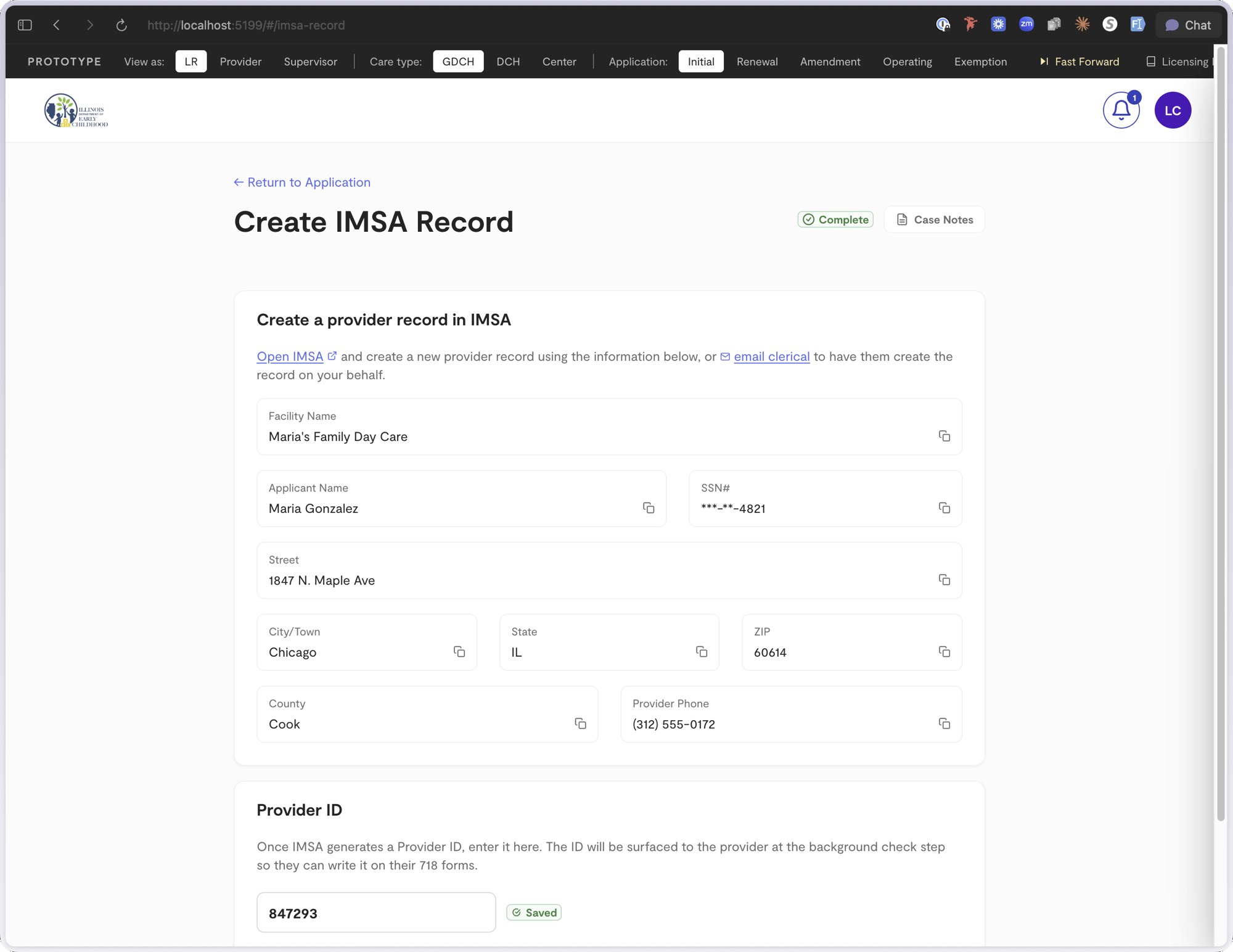Screen dimensions: 1233x952
Task: Click the browser address bar URL
Action: tap(246, 25)
